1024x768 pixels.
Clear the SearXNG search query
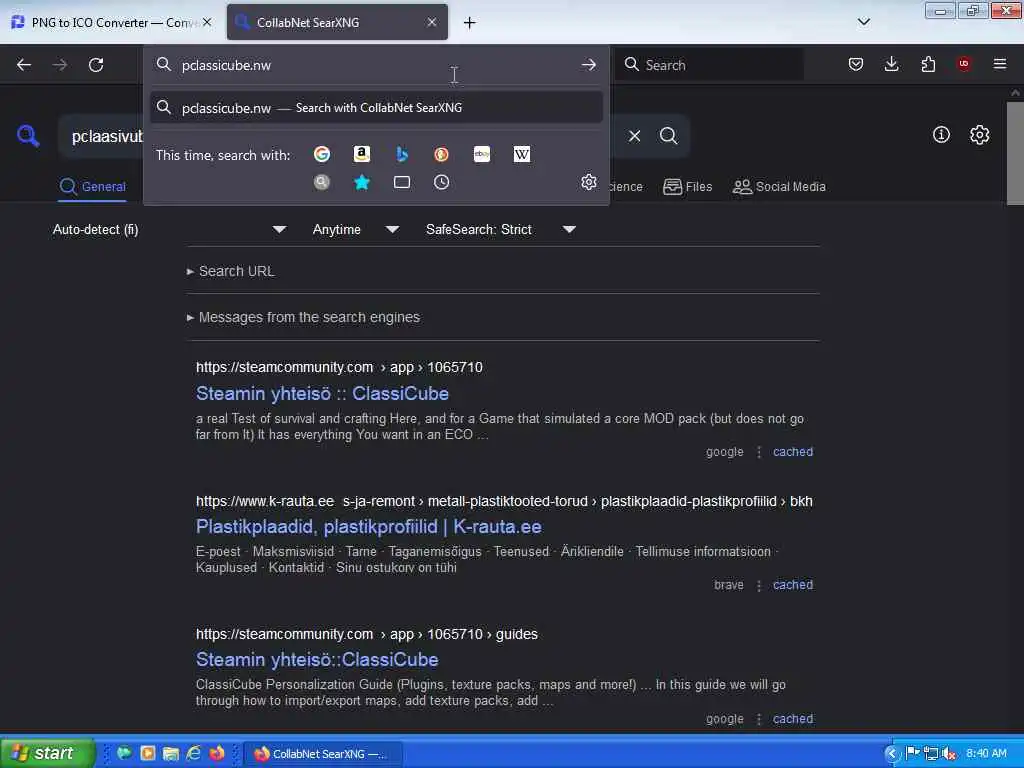(634, 136)
